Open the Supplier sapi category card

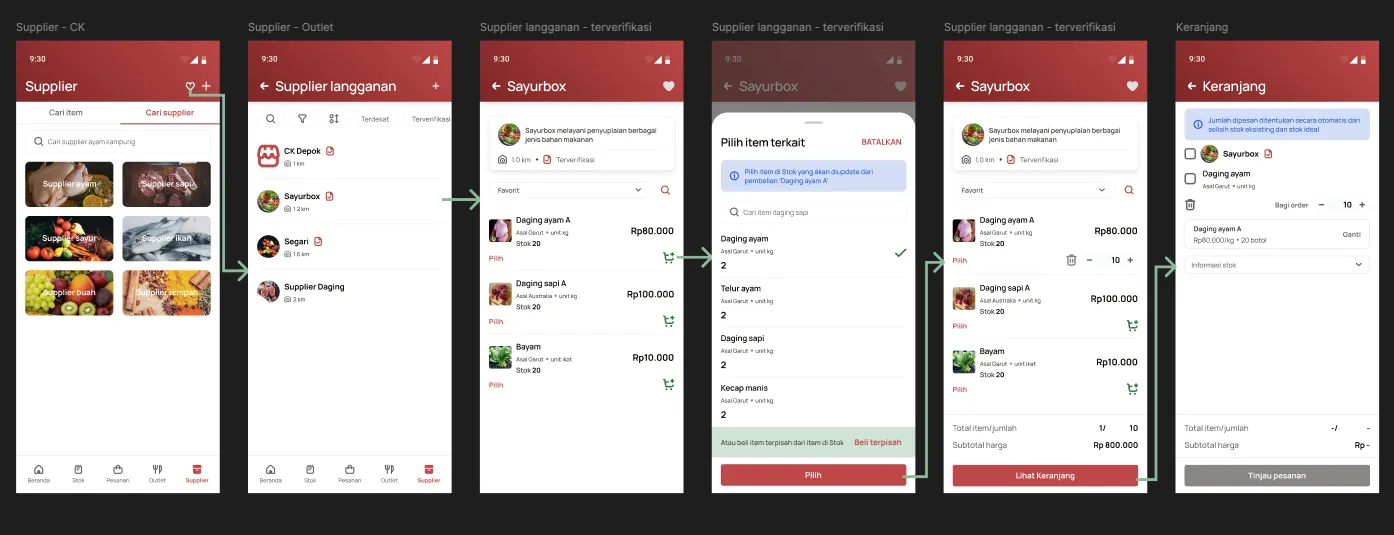click(166, 184)
